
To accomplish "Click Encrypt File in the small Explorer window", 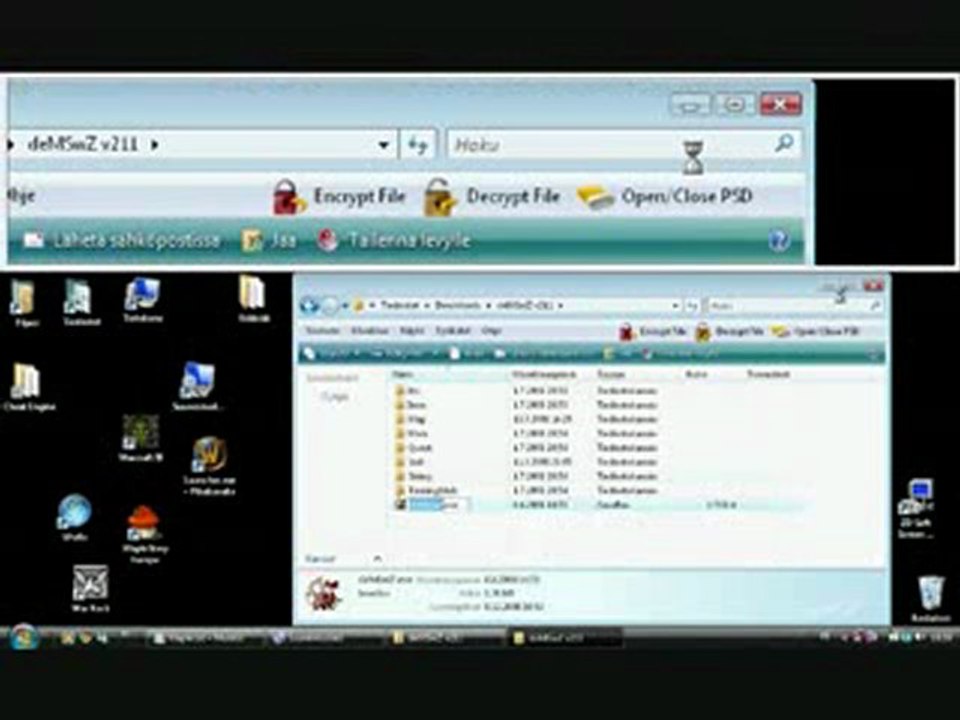I will [653, 331].
